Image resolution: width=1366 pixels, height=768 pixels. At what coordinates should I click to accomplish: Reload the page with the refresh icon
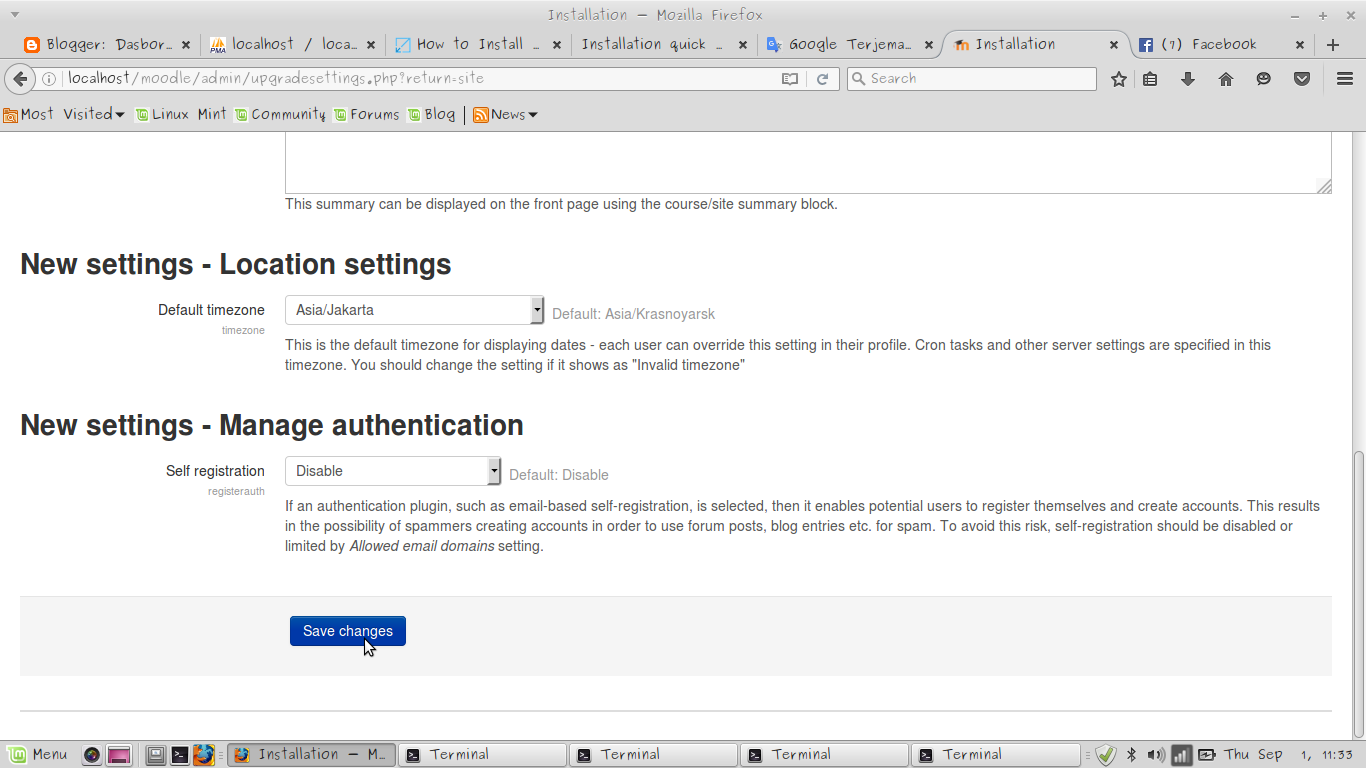click(x=823, y=79)
